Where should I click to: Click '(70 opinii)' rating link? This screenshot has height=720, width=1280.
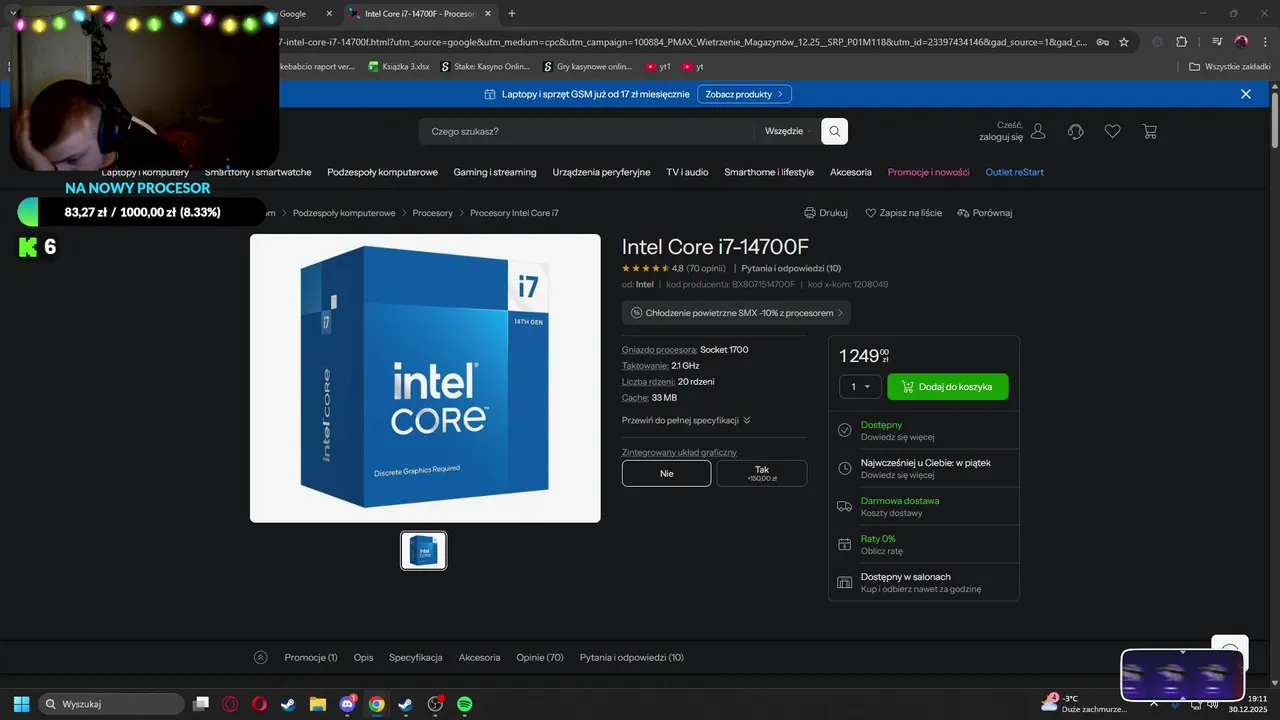coord(706,268)
